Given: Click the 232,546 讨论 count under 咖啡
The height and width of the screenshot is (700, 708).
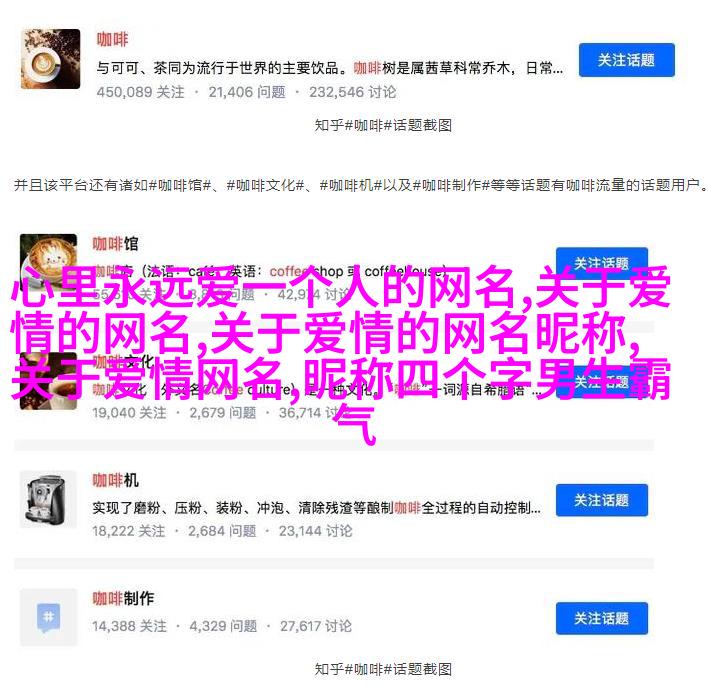Looking at the screenshot, I should click(x=353, y=92).
